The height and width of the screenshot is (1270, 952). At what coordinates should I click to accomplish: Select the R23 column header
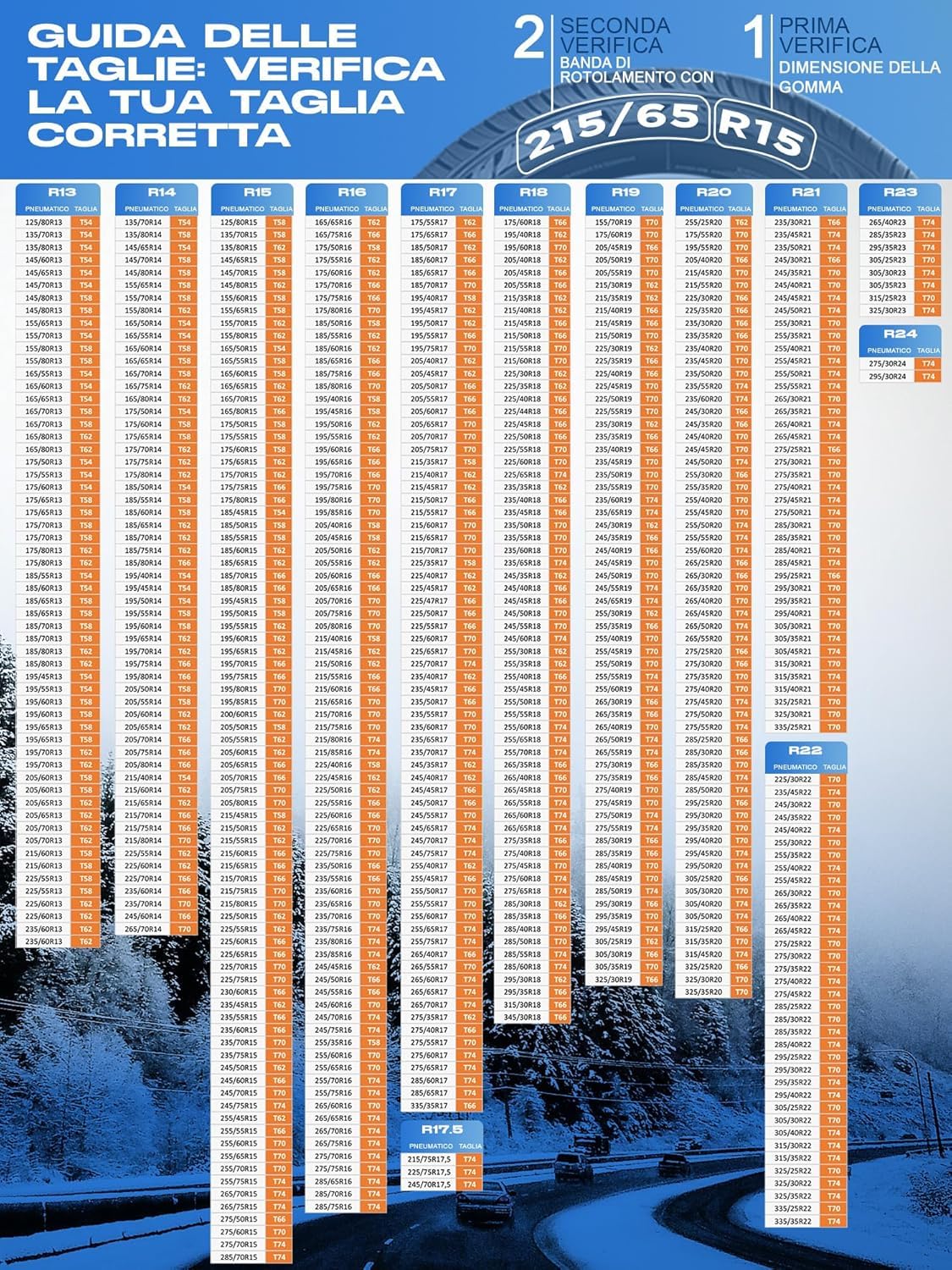(900, 192)
